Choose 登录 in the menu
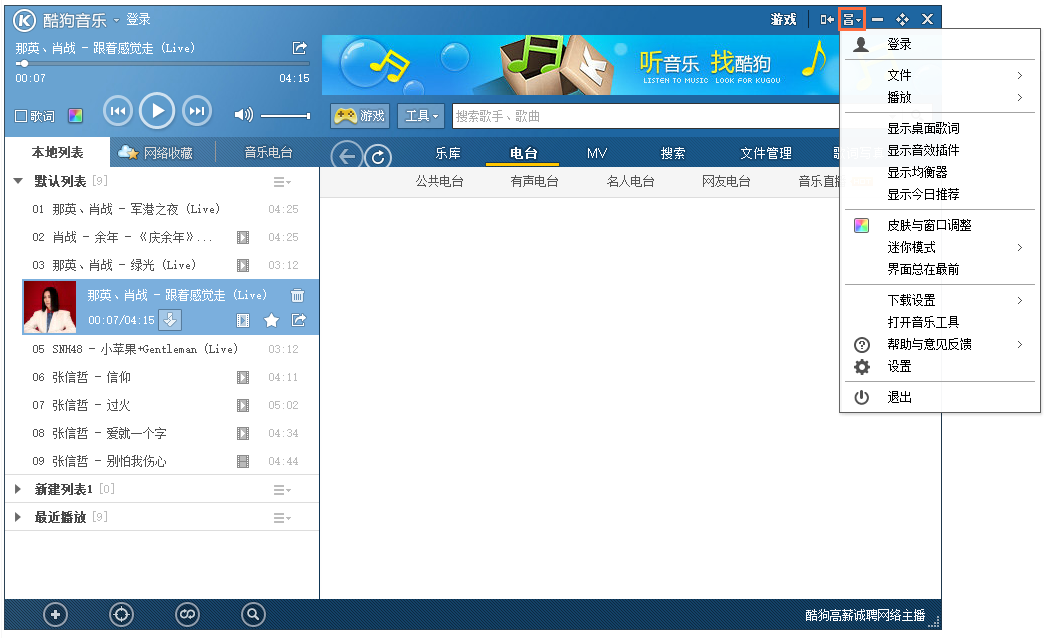The height and width of the screenshot is (638, 1049). (940, 45)
